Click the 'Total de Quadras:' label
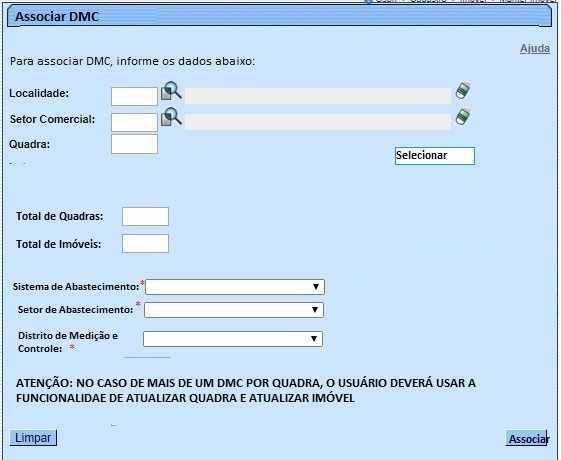This screenshot has height=460, width=561. (x=59, y=216)
